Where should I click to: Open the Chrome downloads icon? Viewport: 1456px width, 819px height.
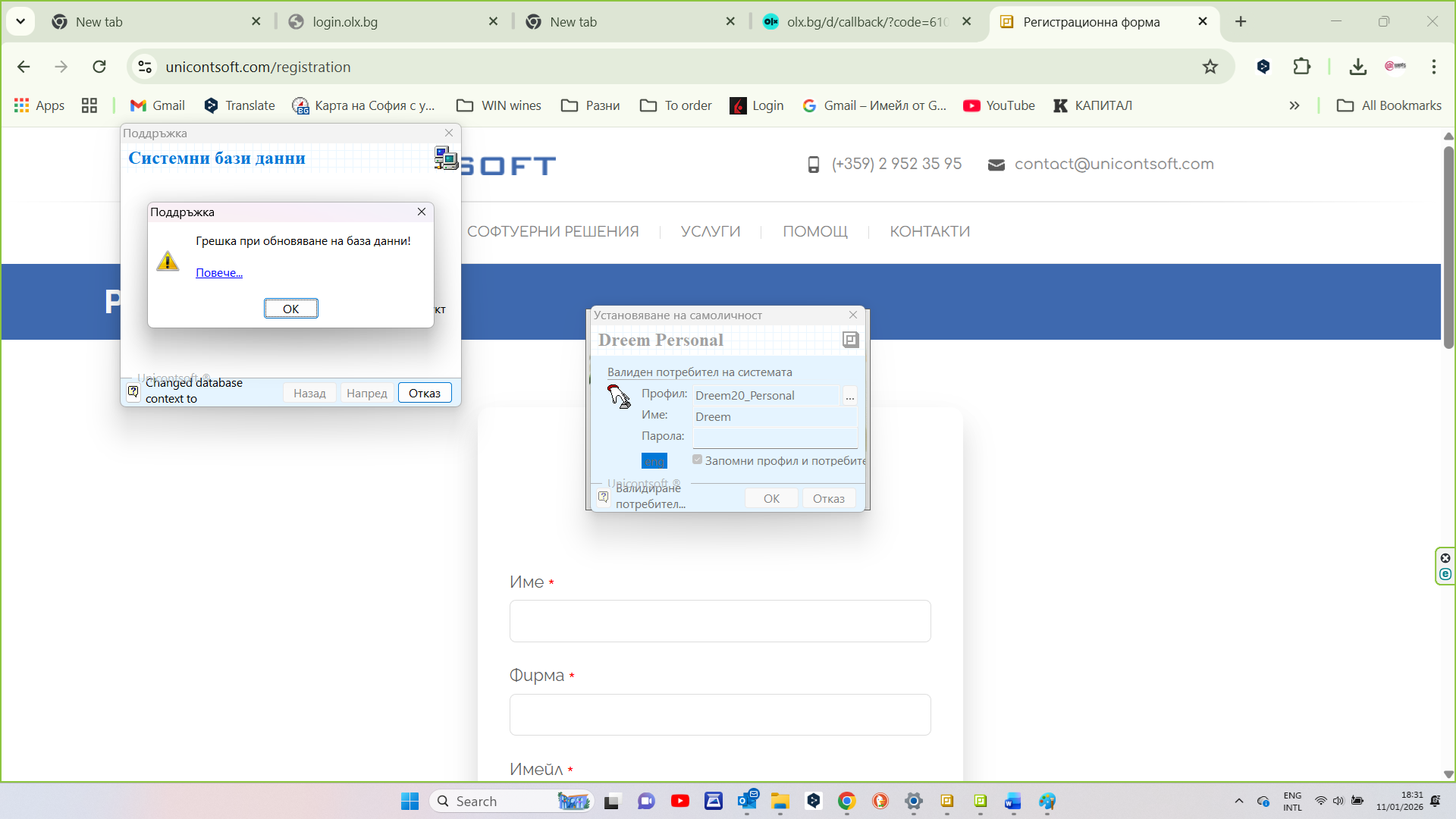(1357, 67)
